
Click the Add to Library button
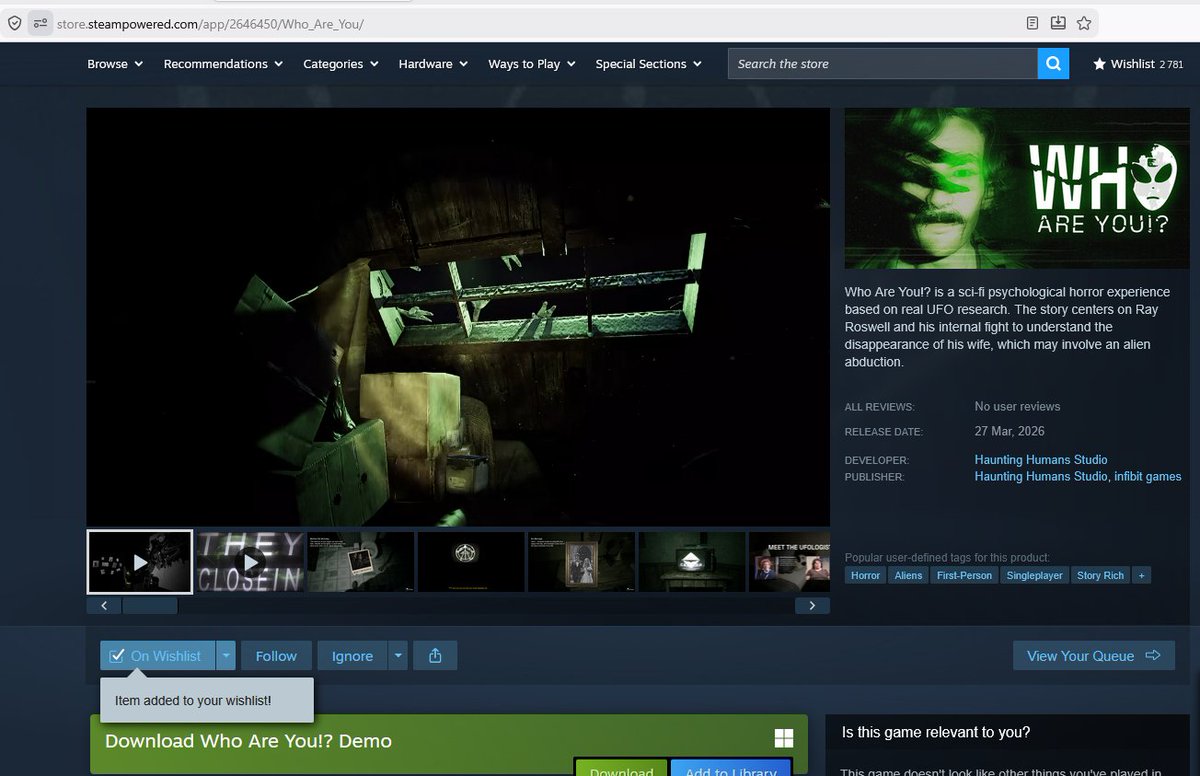point(731,768)
